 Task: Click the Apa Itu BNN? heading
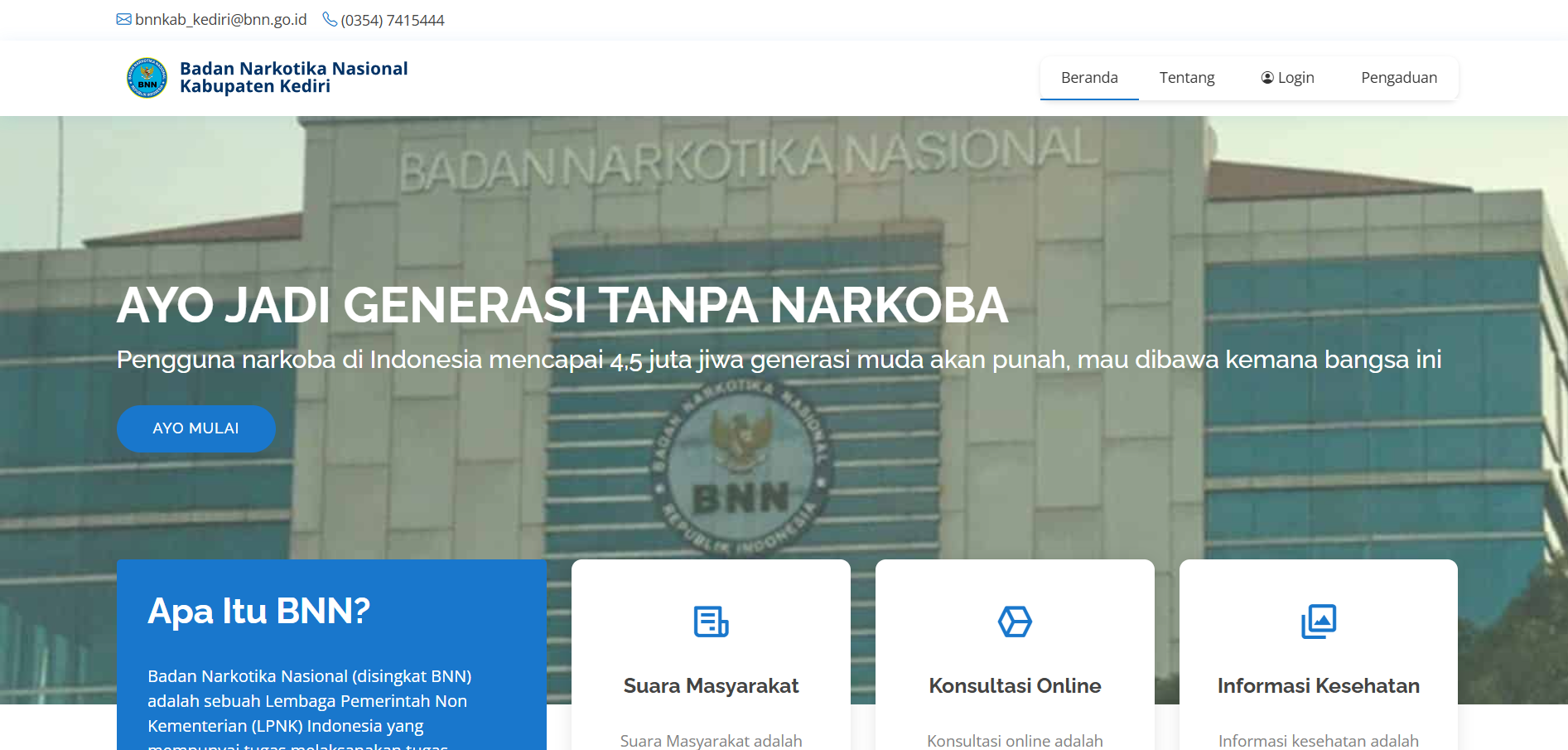[258, 612]
